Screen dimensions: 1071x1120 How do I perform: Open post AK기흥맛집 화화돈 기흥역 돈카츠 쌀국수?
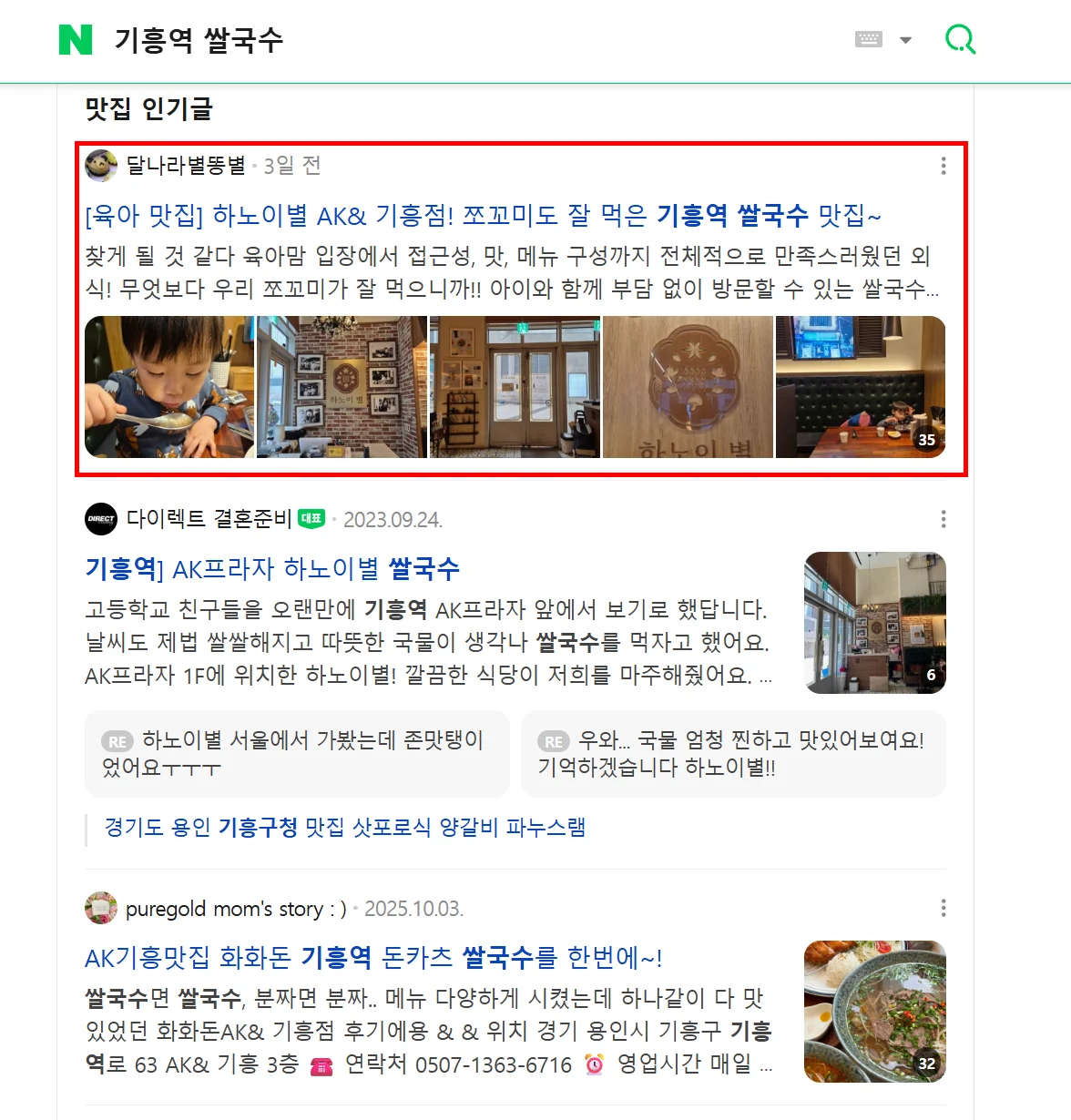point(373,958)
